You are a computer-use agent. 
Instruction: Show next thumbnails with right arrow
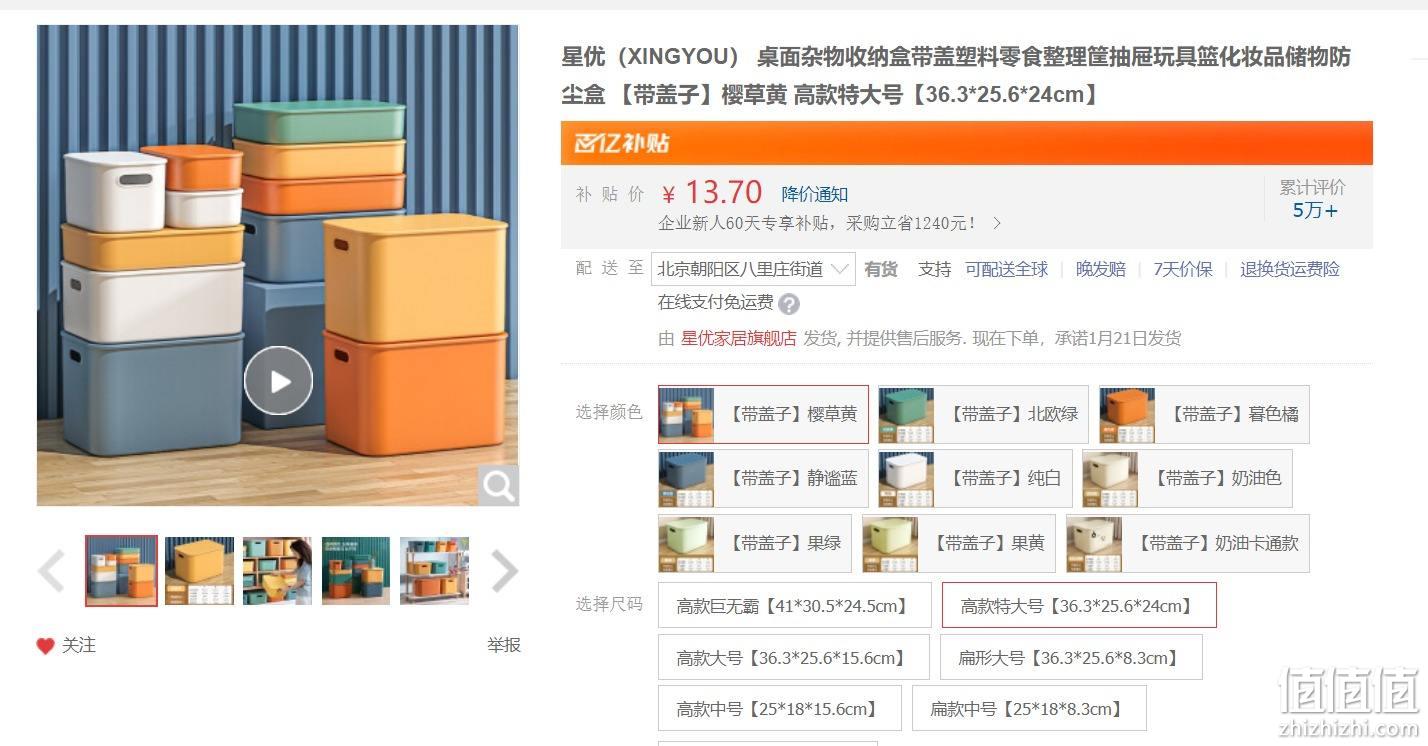tap(504, 571)
